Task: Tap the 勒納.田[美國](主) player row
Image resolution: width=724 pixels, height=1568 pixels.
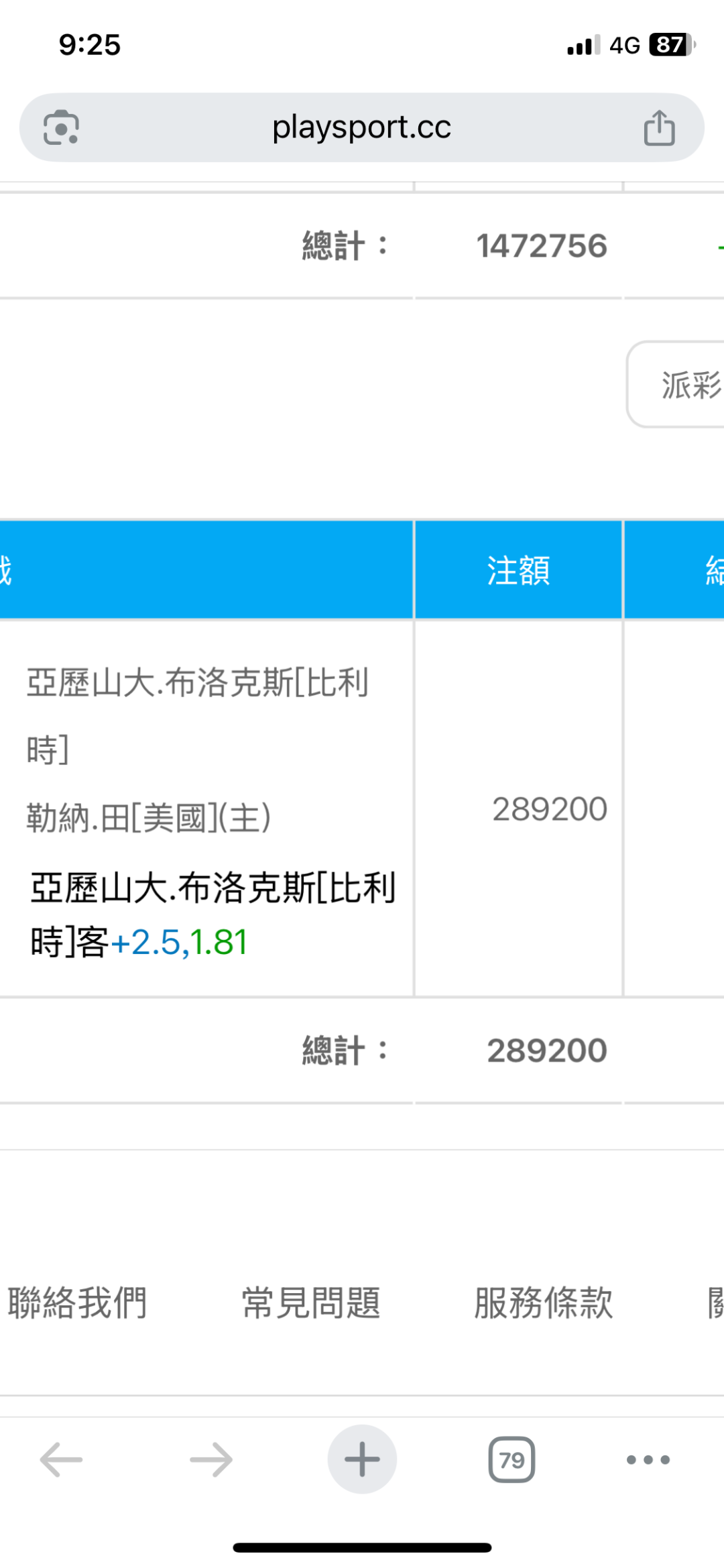Action: pyautogui.click(x=149, y=818)
